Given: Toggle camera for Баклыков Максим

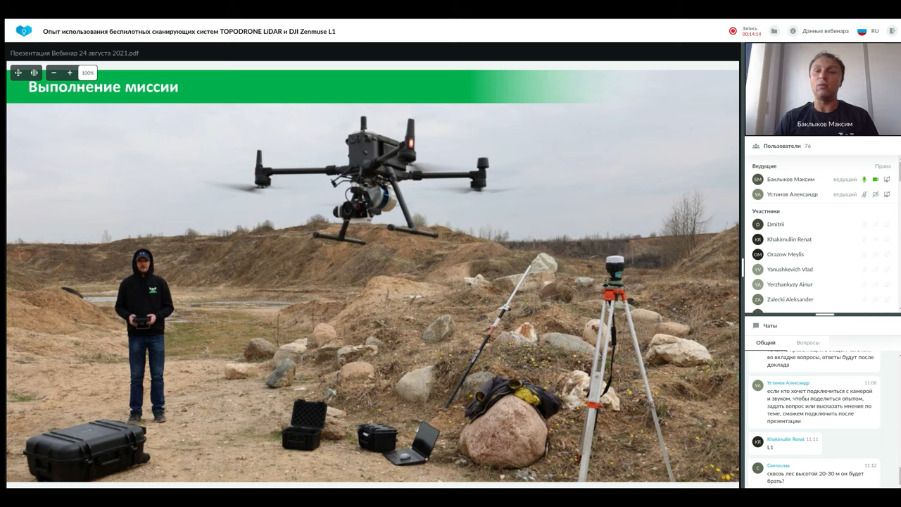Looking at the screenshot, I should (875, 179).
